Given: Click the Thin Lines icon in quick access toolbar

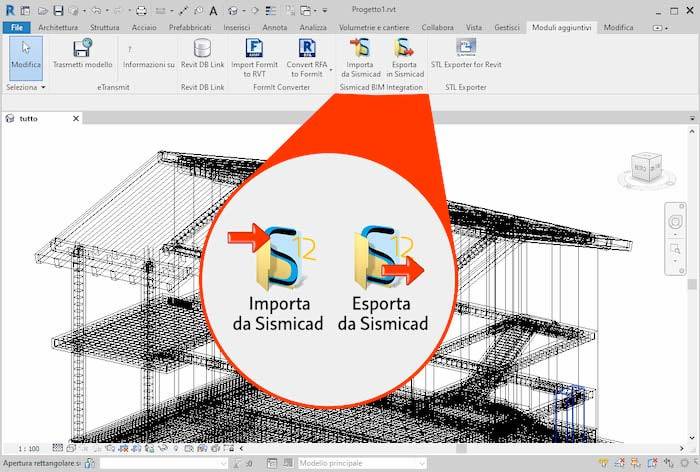Looking at the screenshot, I should click(269, 10).
